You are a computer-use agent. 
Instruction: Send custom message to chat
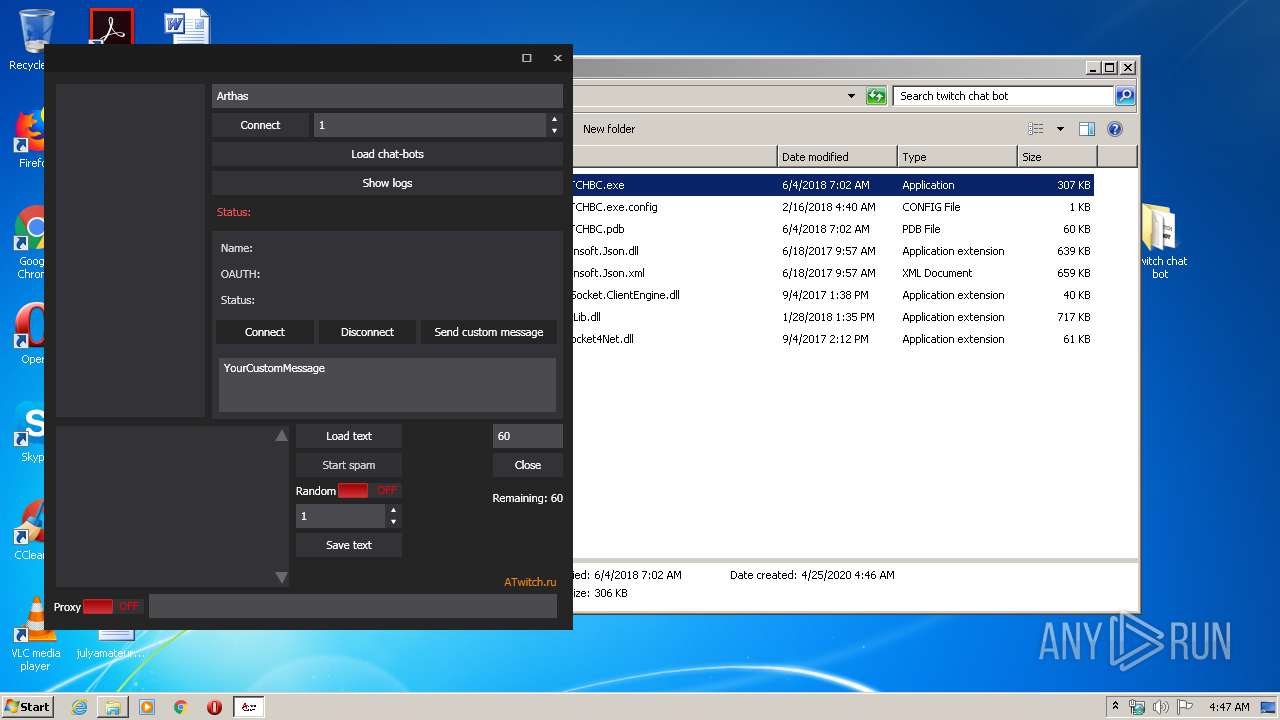coord(489,332)
